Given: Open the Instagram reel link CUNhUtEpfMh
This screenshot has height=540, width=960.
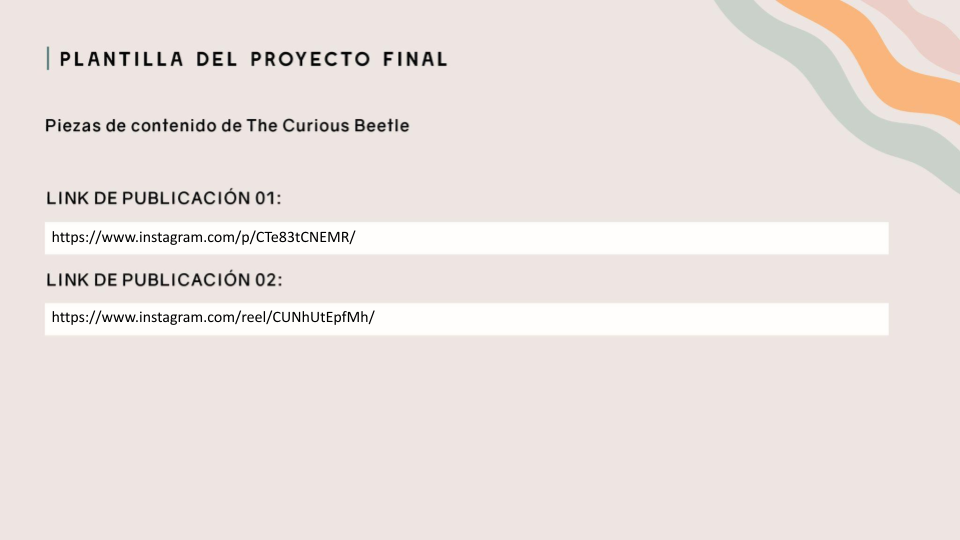Looking at the screenshot, I should 212,318.
